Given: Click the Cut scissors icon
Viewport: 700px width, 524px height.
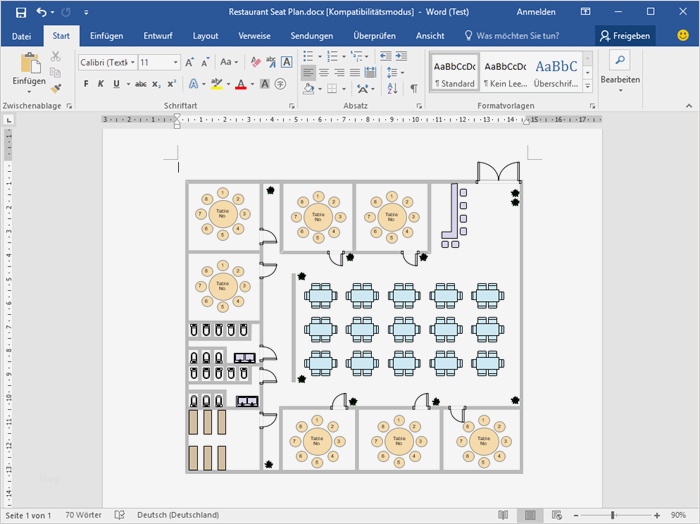Looking at the screenshot, I should click(x=56, y=58).
